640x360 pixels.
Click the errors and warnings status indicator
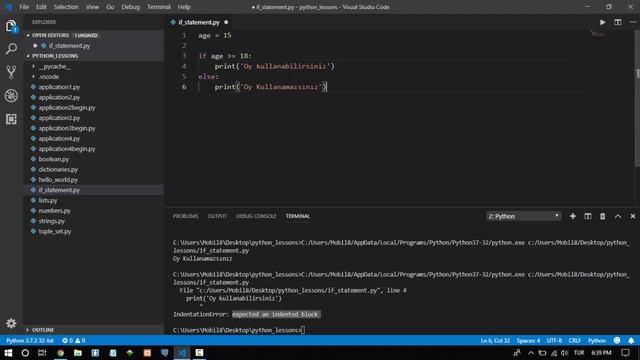tap(74, 340)
